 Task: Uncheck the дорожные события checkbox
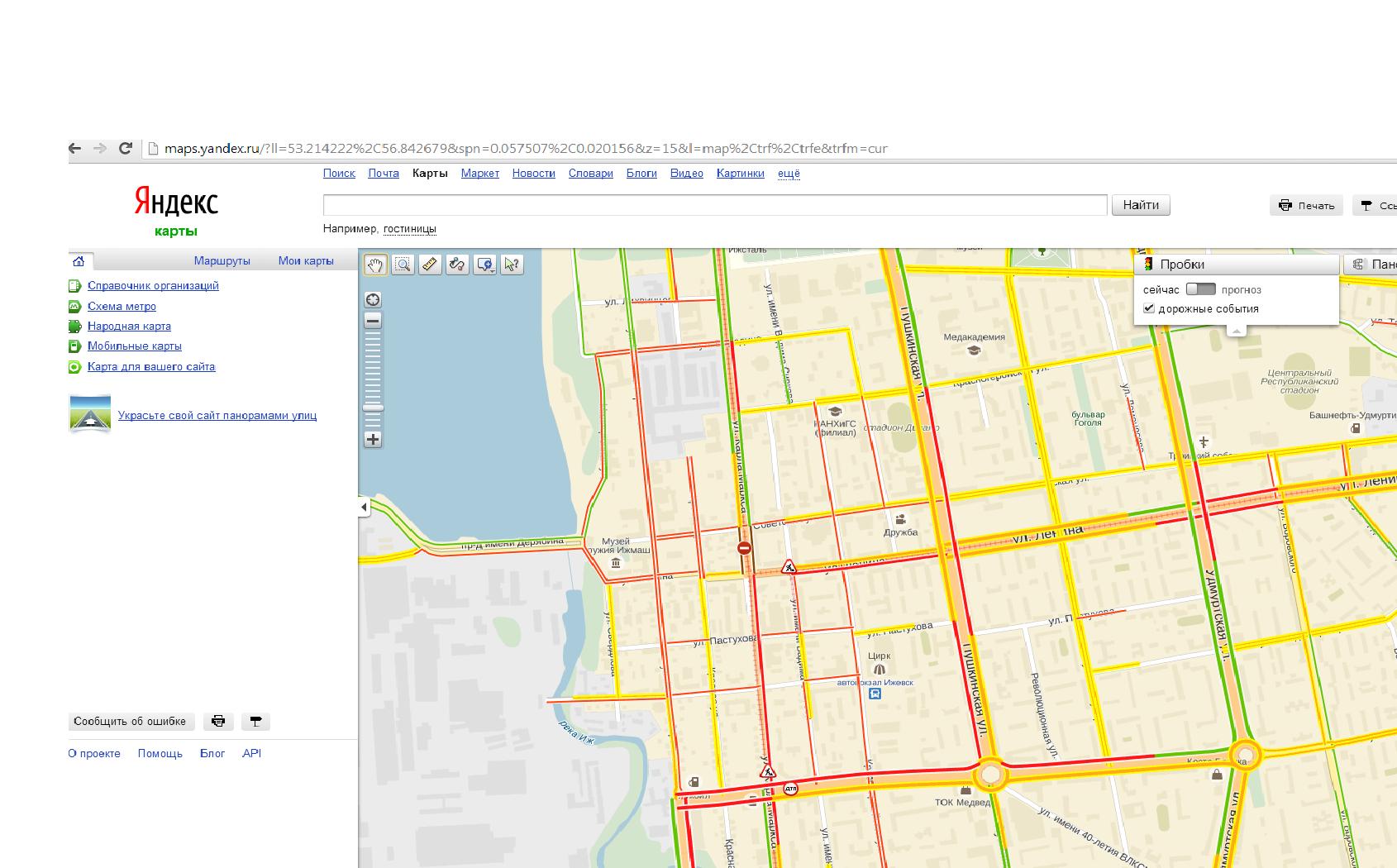[x=1148, y=308]
